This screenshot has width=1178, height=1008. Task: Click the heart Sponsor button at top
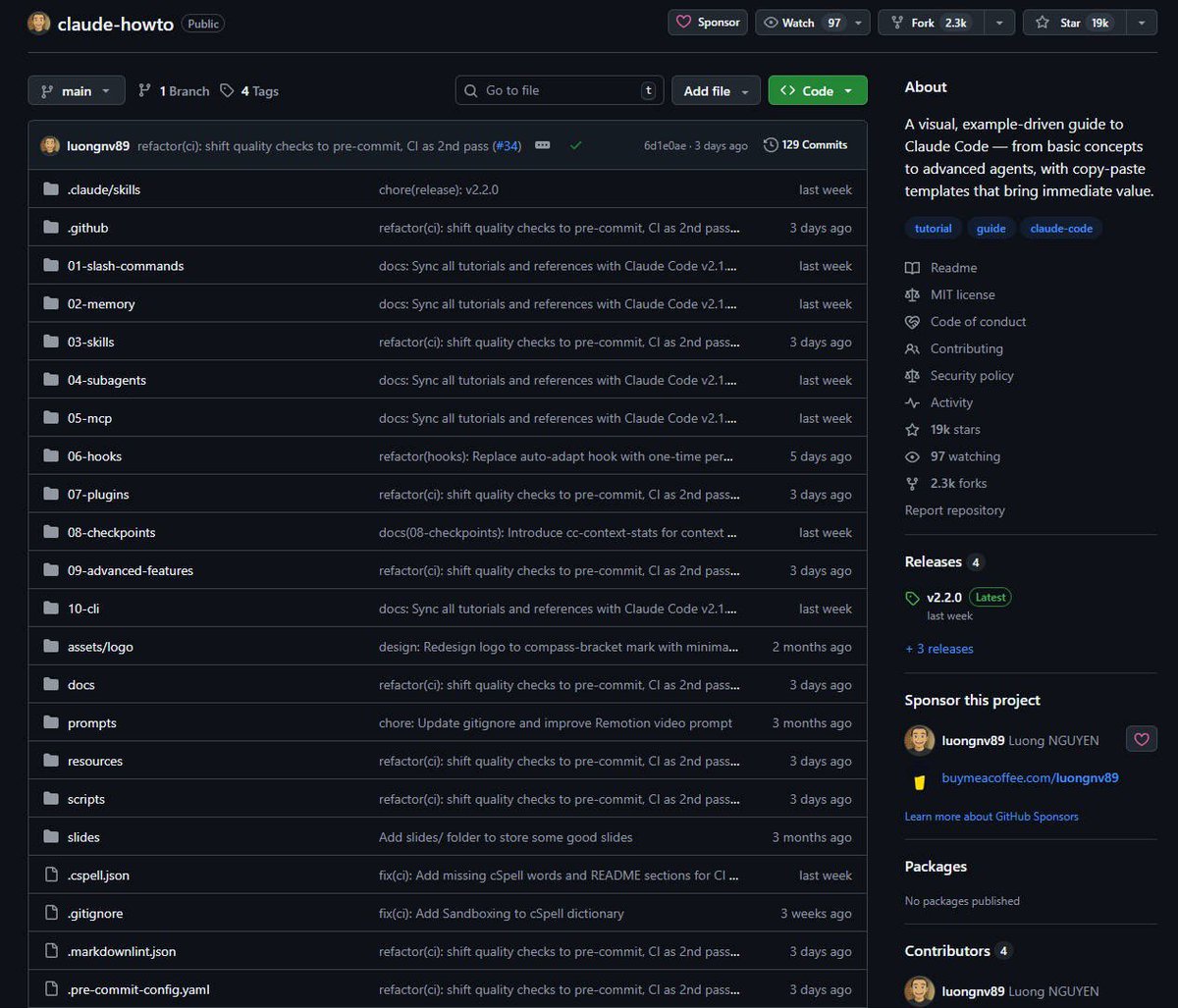(708, 23)
